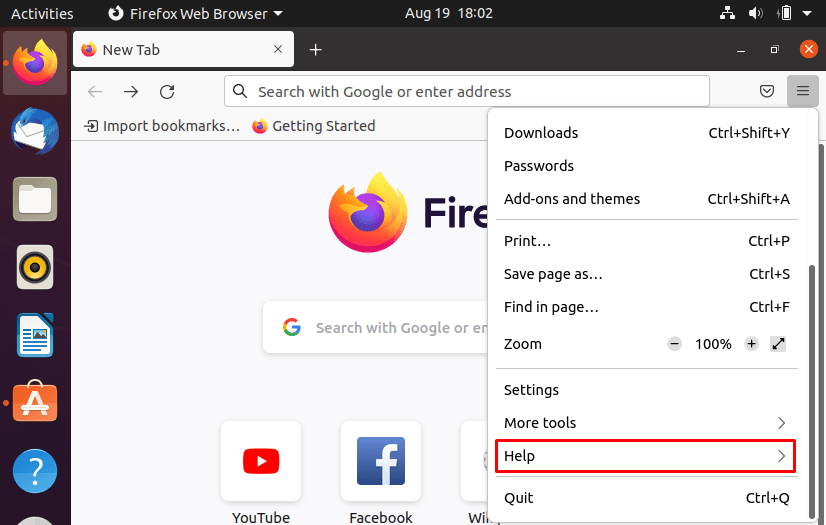
Task: Open Add-ons and themes
Action: [646, 199]
